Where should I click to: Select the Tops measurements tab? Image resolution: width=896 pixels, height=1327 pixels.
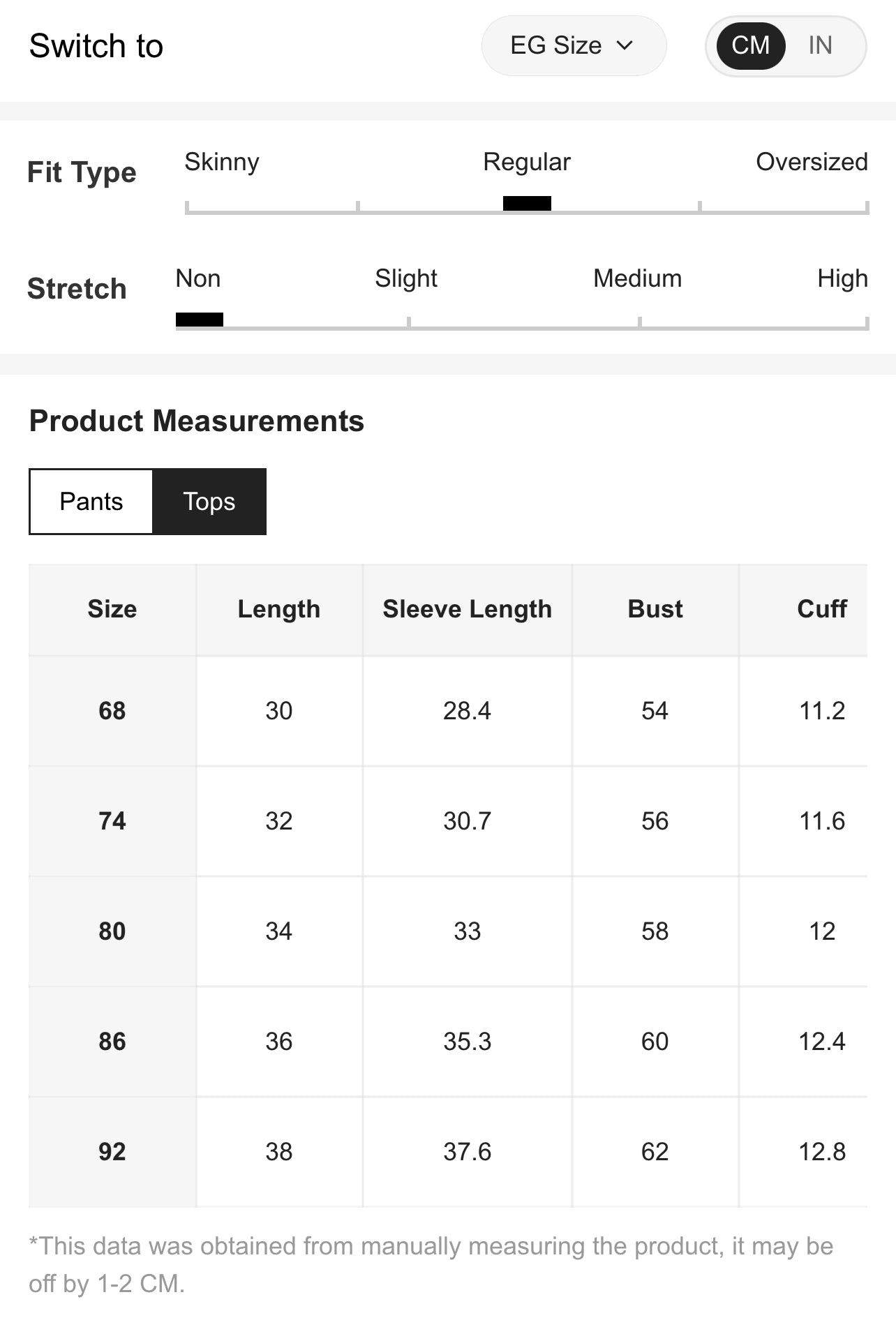209,502
